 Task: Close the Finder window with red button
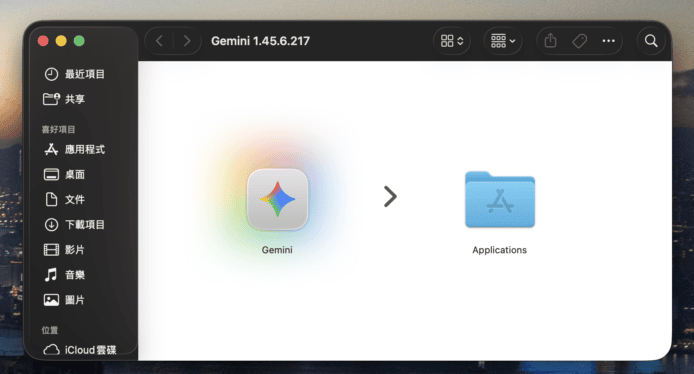43,41
